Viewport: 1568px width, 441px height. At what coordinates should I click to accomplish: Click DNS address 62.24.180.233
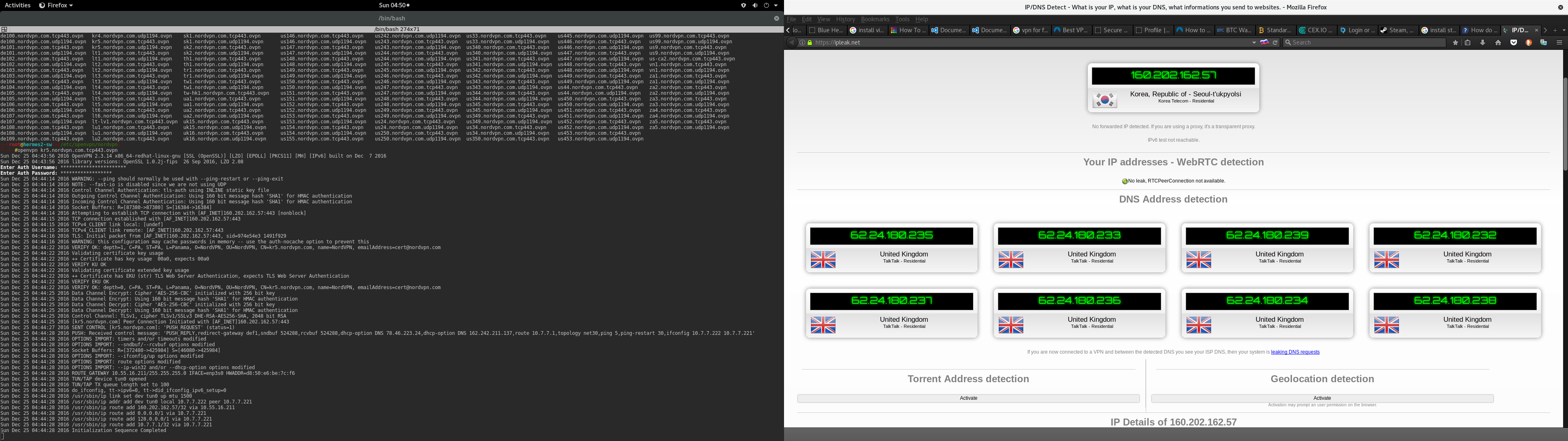click(1079, 236)
